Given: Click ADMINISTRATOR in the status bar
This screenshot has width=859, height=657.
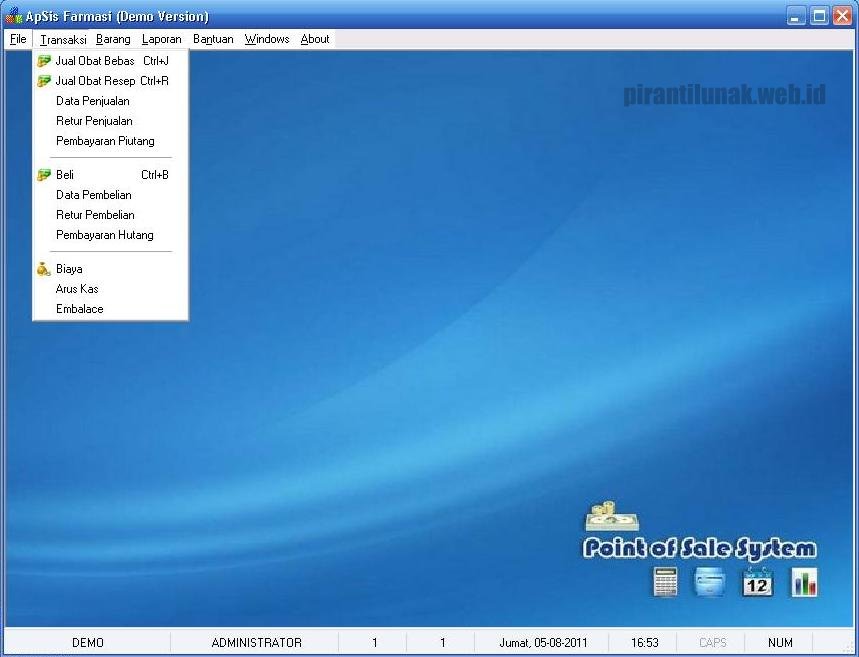Looking at the screenshot, I should 256,642.
